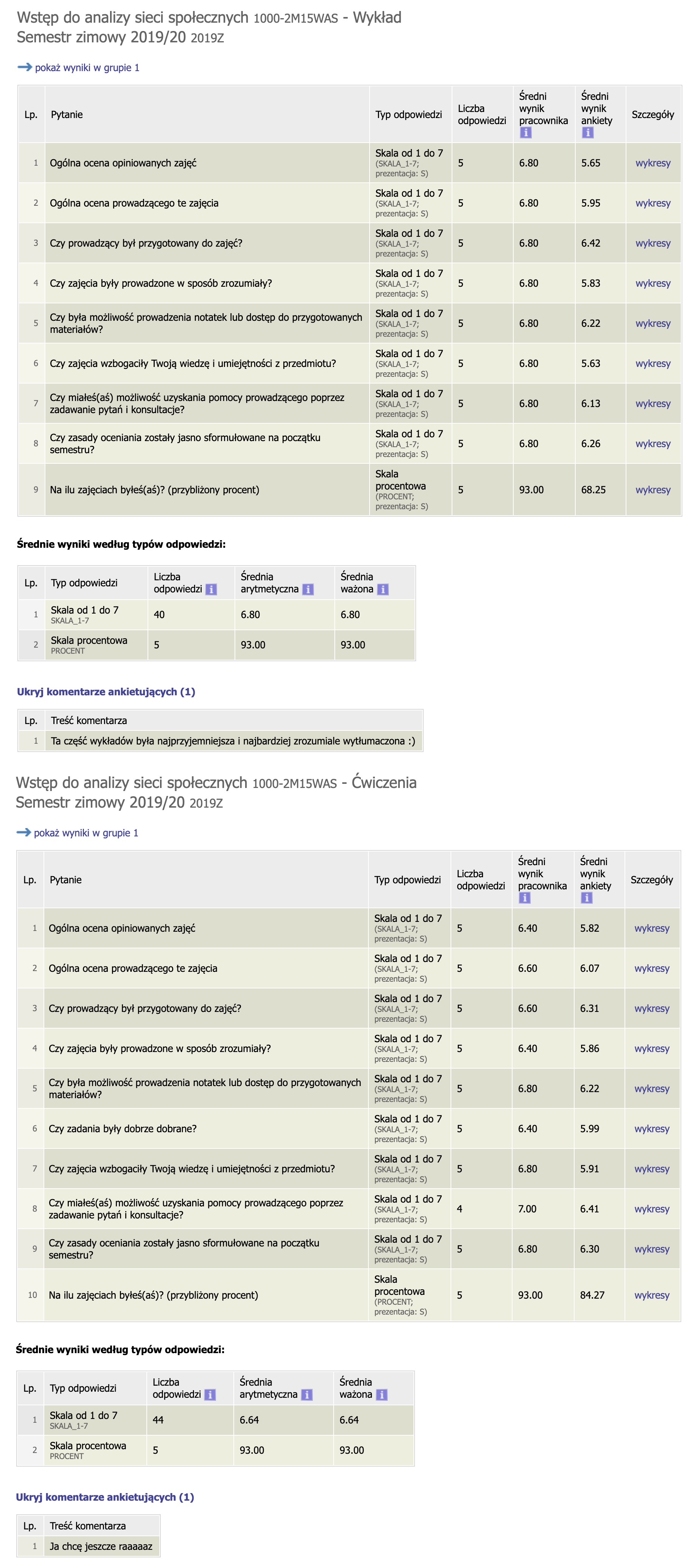Click 5.65 ankiety score in Wykład row 1
This screenshot has height=1568, width=696.
590,163
